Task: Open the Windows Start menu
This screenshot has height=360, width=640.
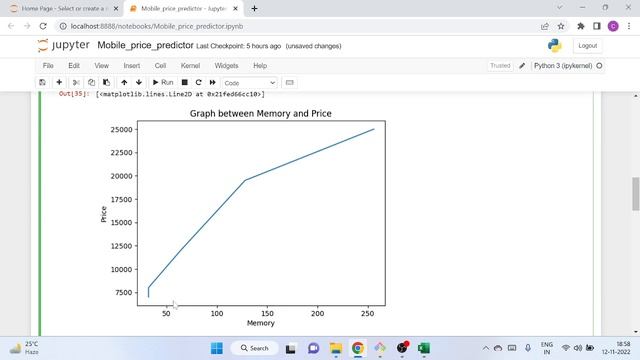Action: coord(217,348)
